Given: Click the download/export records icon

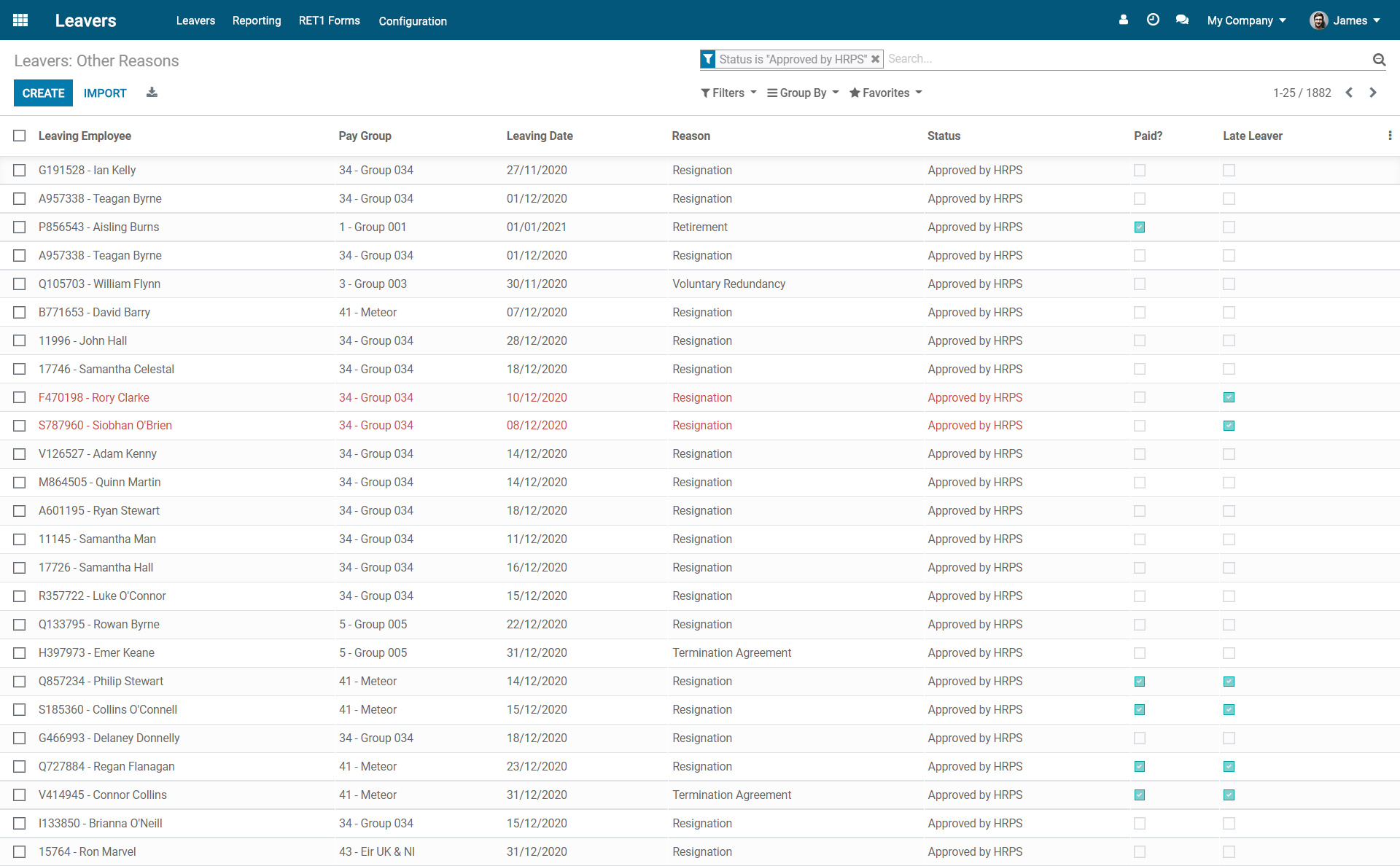Looking at the screenshot, I should pyautogui.click(x=152, y=93).
